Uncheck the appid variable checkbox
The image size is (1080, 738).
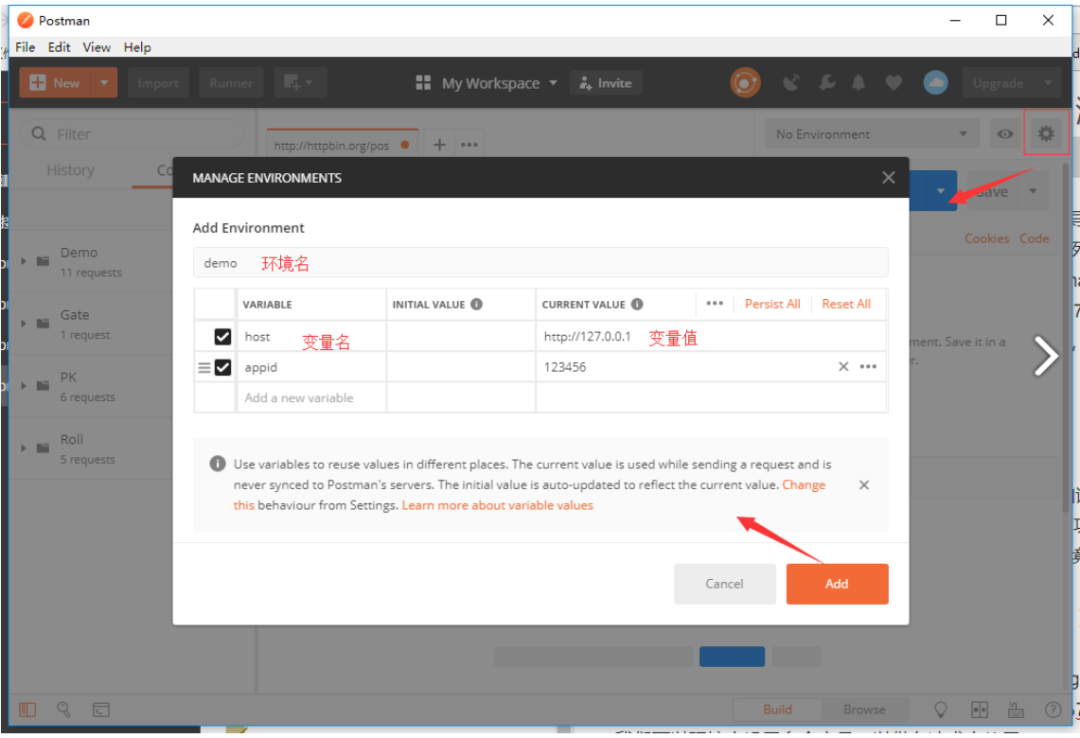click(222, 367)
